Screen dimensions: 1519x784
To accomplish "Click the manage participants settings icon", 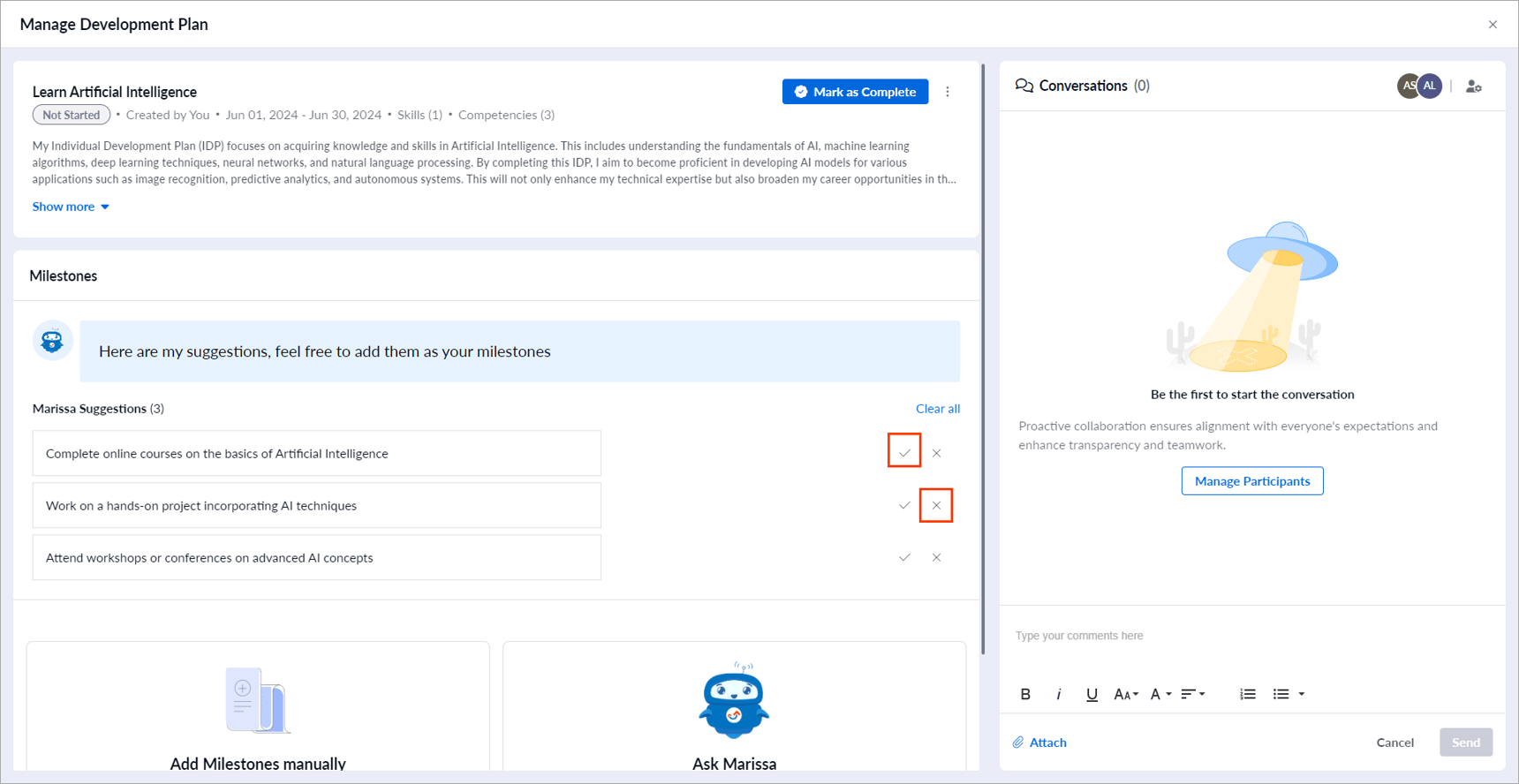I will tap(1473, 87).
